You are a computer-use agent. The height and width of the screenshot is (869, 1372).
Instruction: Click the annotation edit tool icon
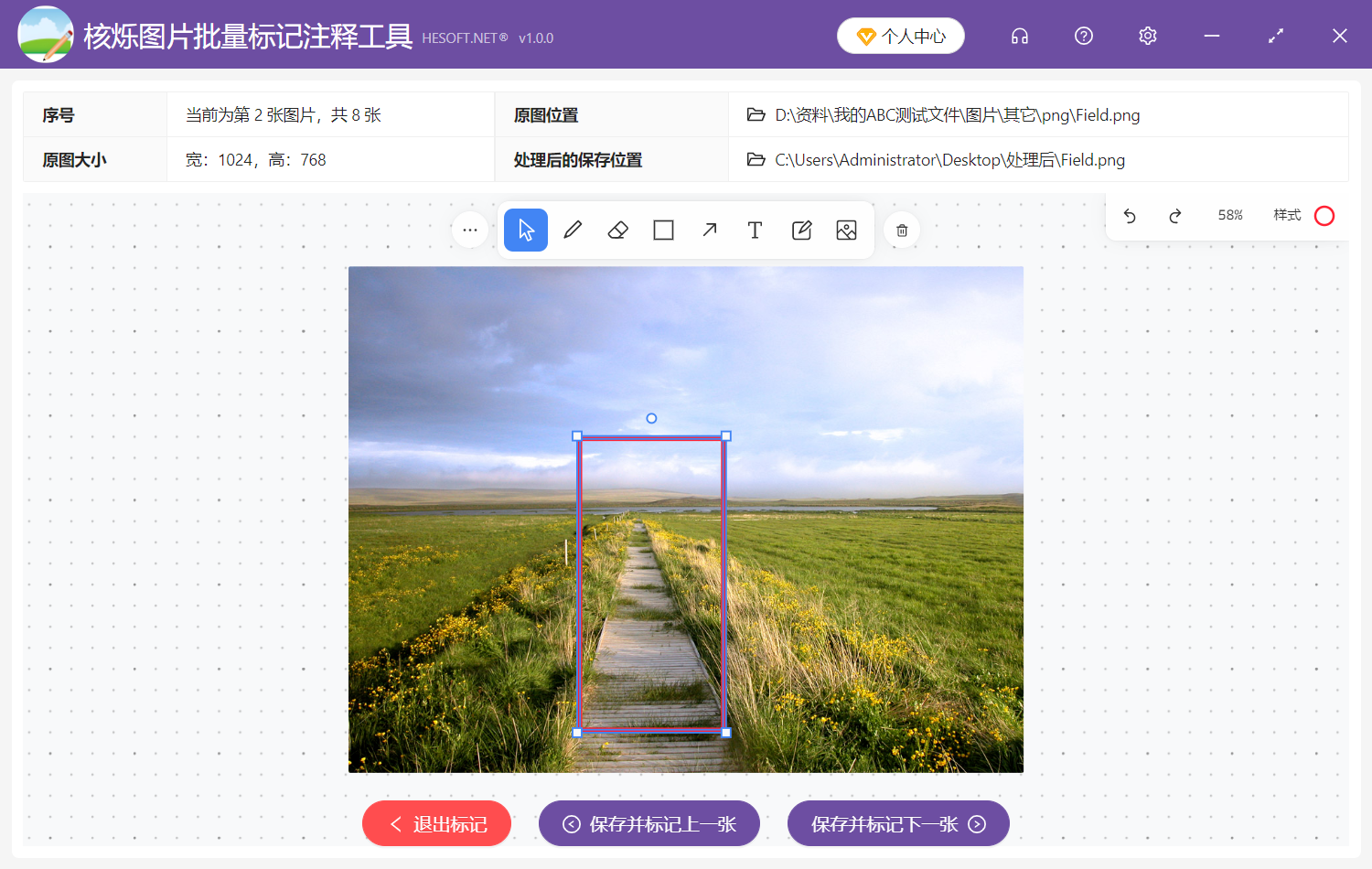pyautogui.click(x=801, y=230)
